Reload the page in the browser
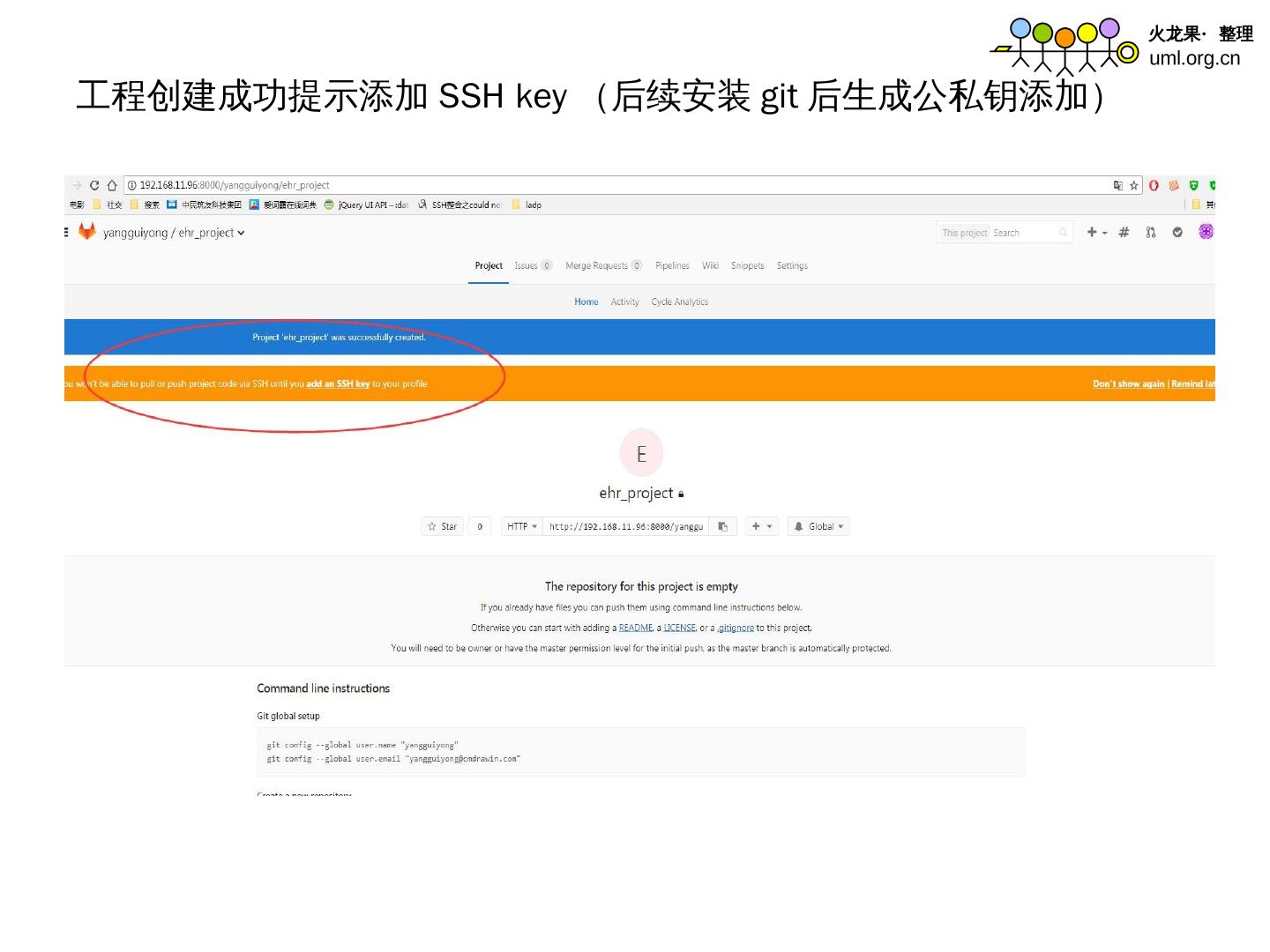The image size is (1270, 952). (94, 185)
